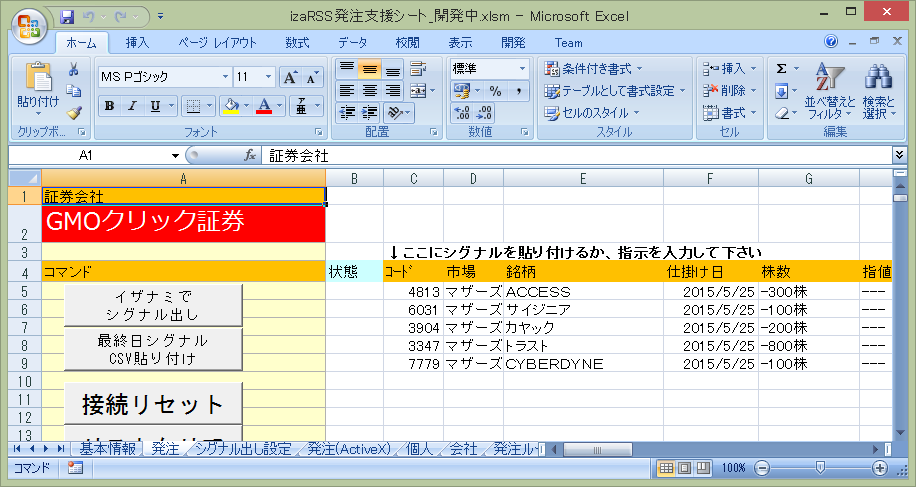Click the zoom slider handle
The height and width of the screenshot is (487, 916).
[820, 467]
